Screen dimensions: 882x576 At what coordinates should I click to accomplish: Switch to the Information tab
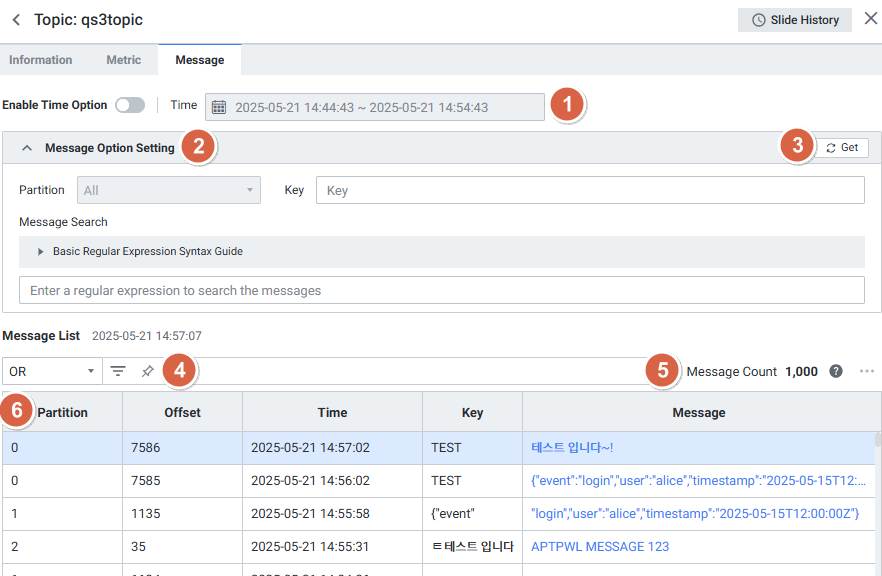[x=41, y=60]
